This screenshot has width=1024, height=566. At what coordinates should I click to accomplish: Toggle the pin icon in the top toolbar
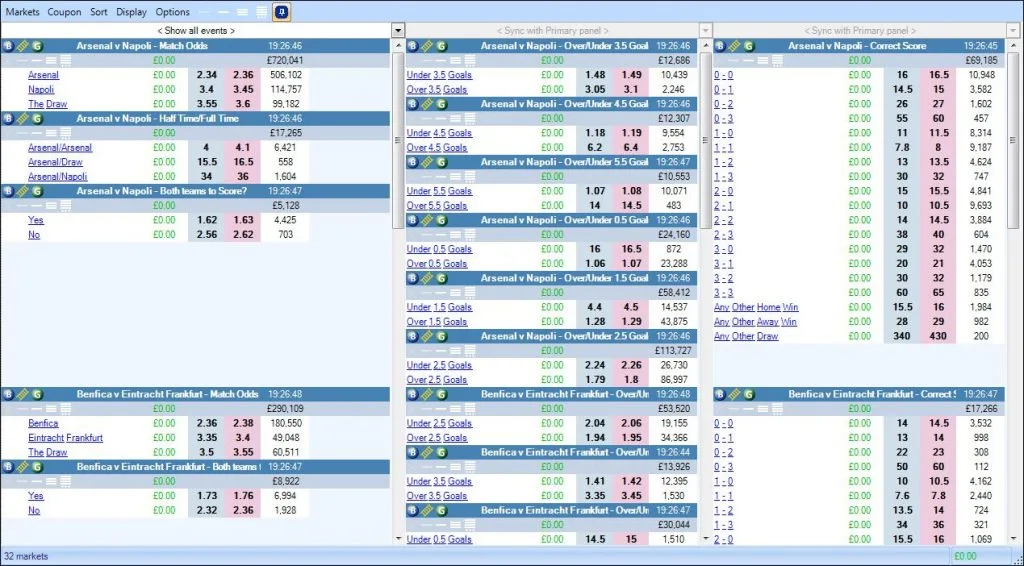pos(281,12)
